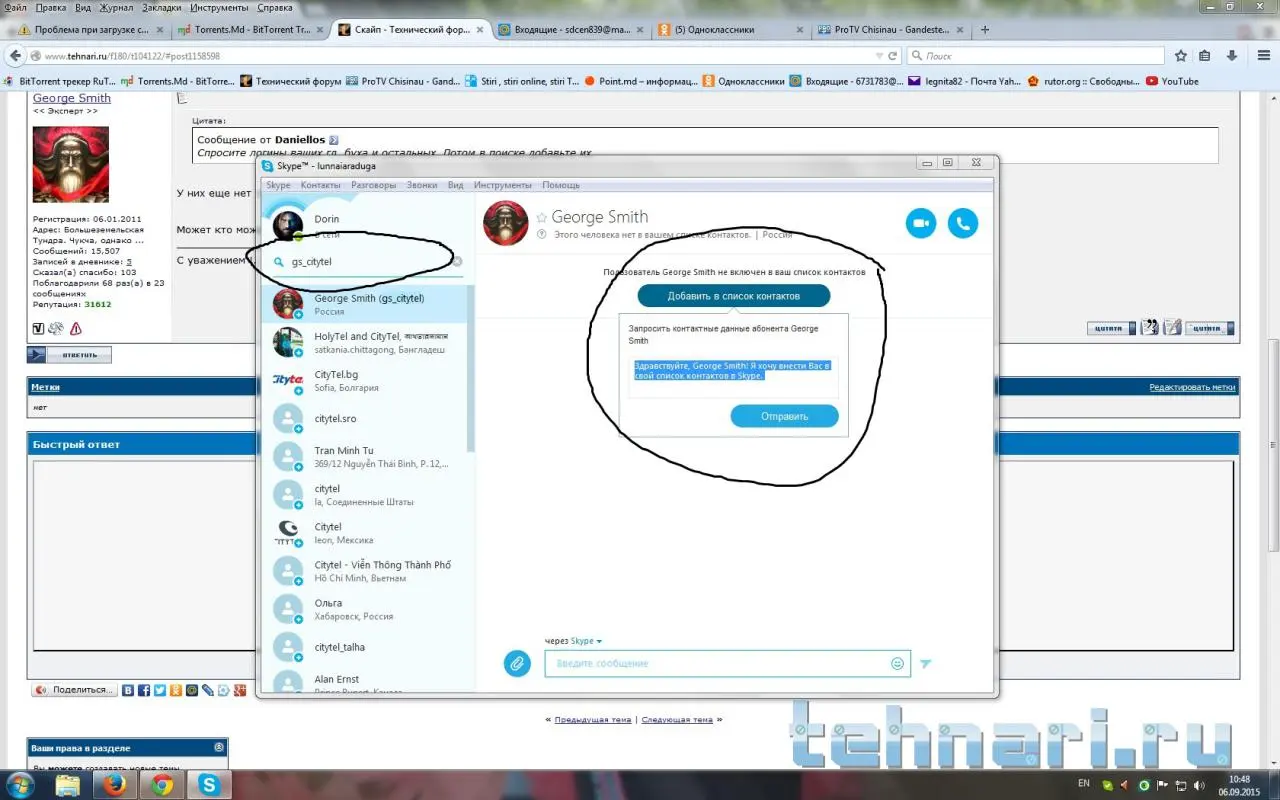Viewport: 1280px width, 800px height.
Task: Attach a file using the paperclip icon
Action: (x=517, y=663)
